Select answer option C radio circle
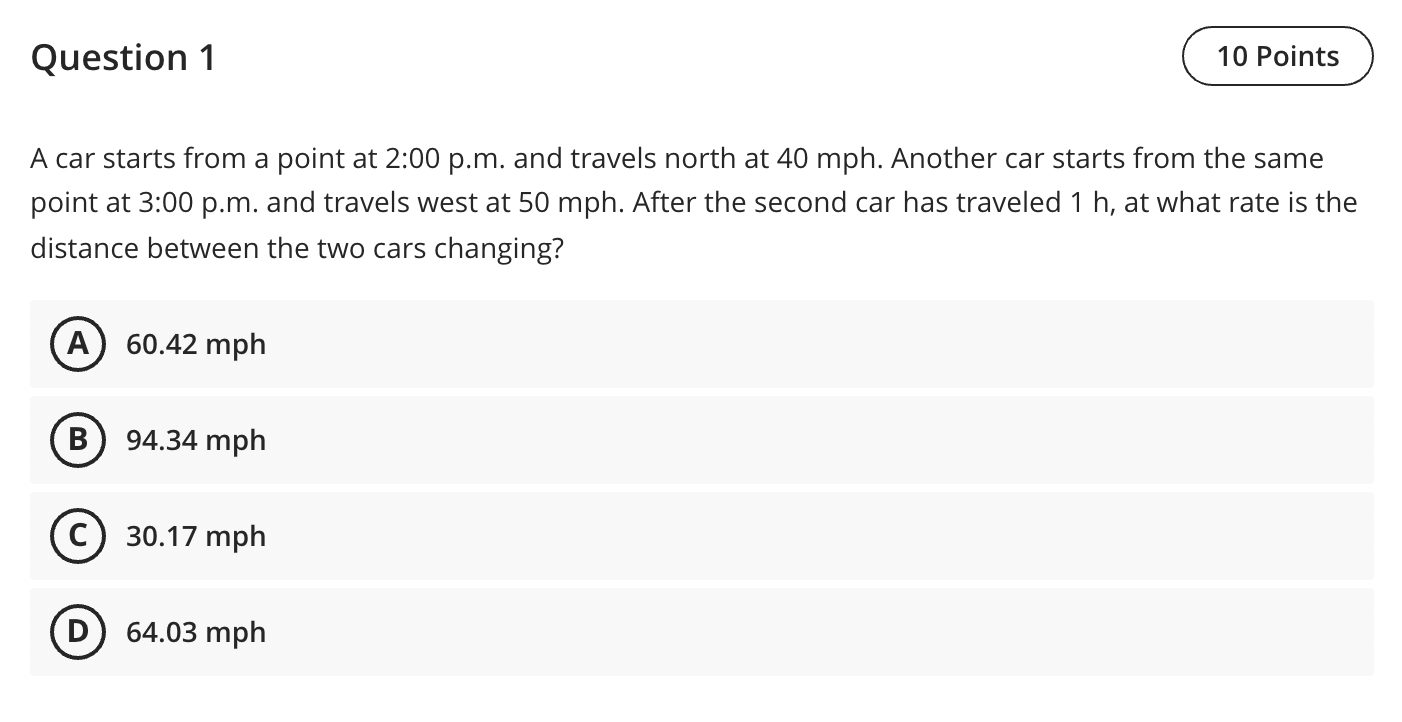 77,536
